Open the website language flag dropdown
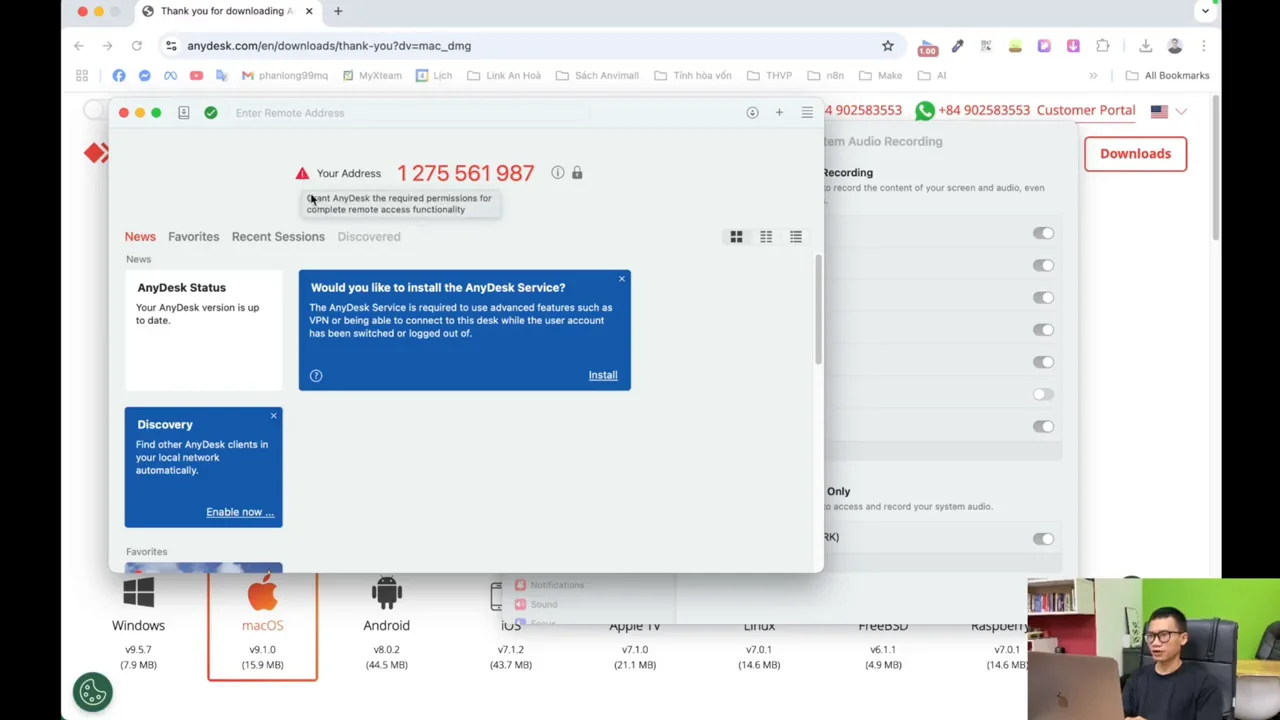Screen dimensions: 1280x720 pyautogui.click(x=1168, y=111)
